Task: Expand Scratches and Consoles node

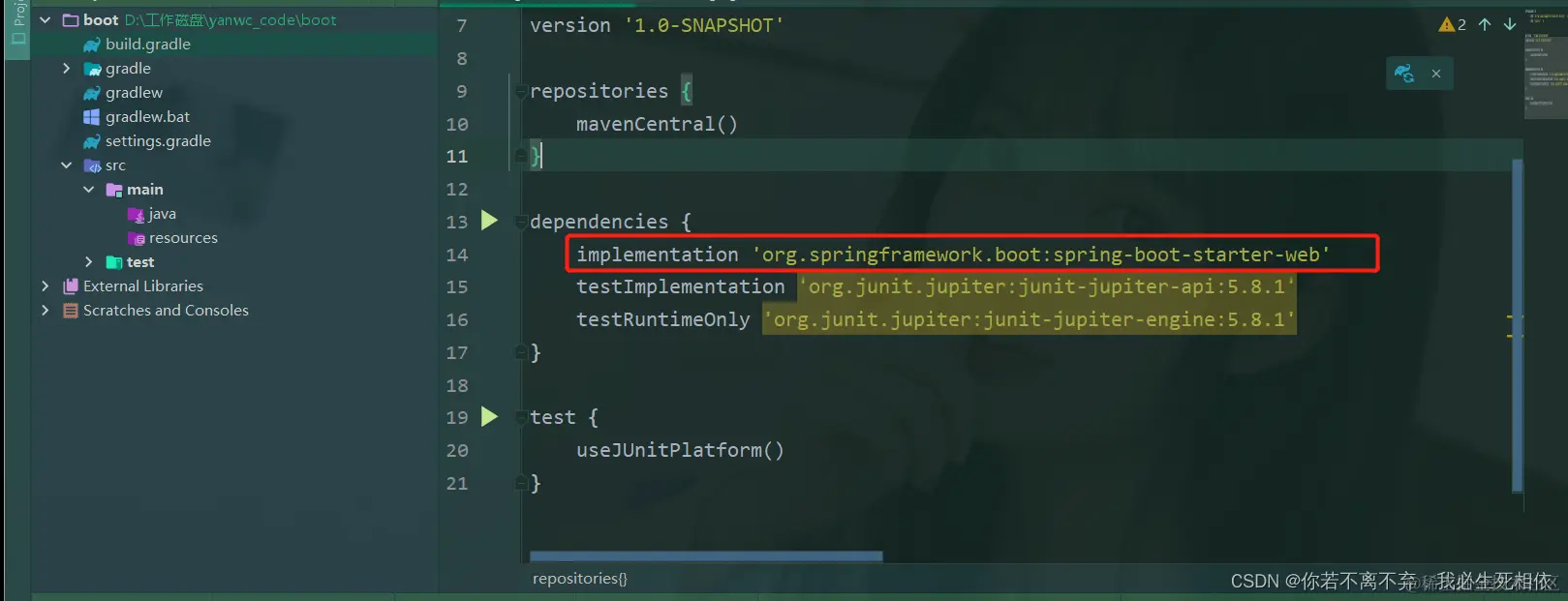Action: pos(45,311)
